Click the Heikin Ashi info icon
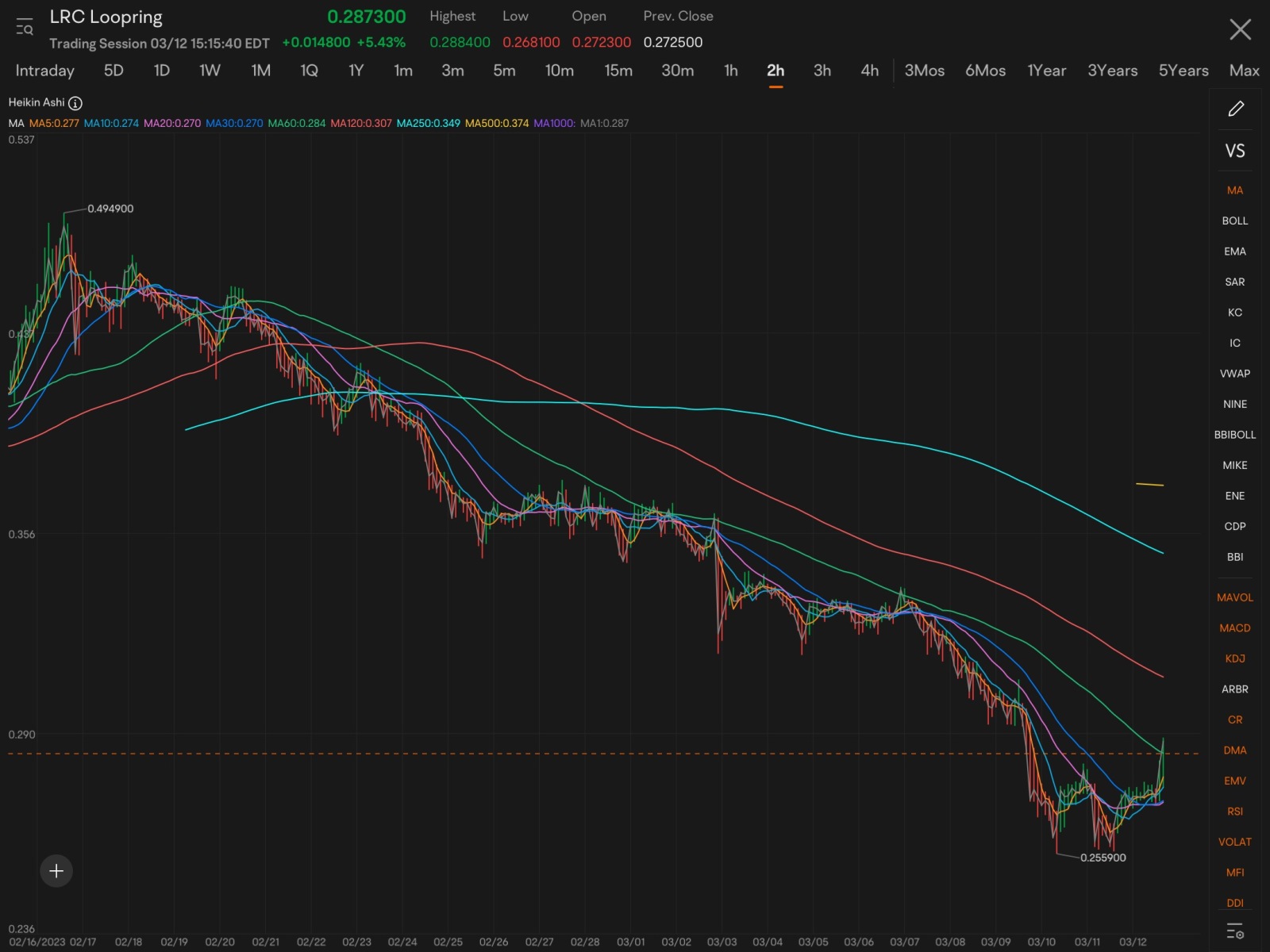This screenshot has height=952, width=1270. coord(75,103)
